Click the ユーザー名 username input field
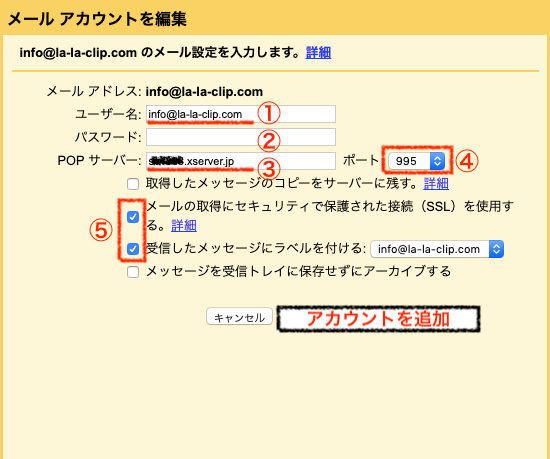 [241, 114]
